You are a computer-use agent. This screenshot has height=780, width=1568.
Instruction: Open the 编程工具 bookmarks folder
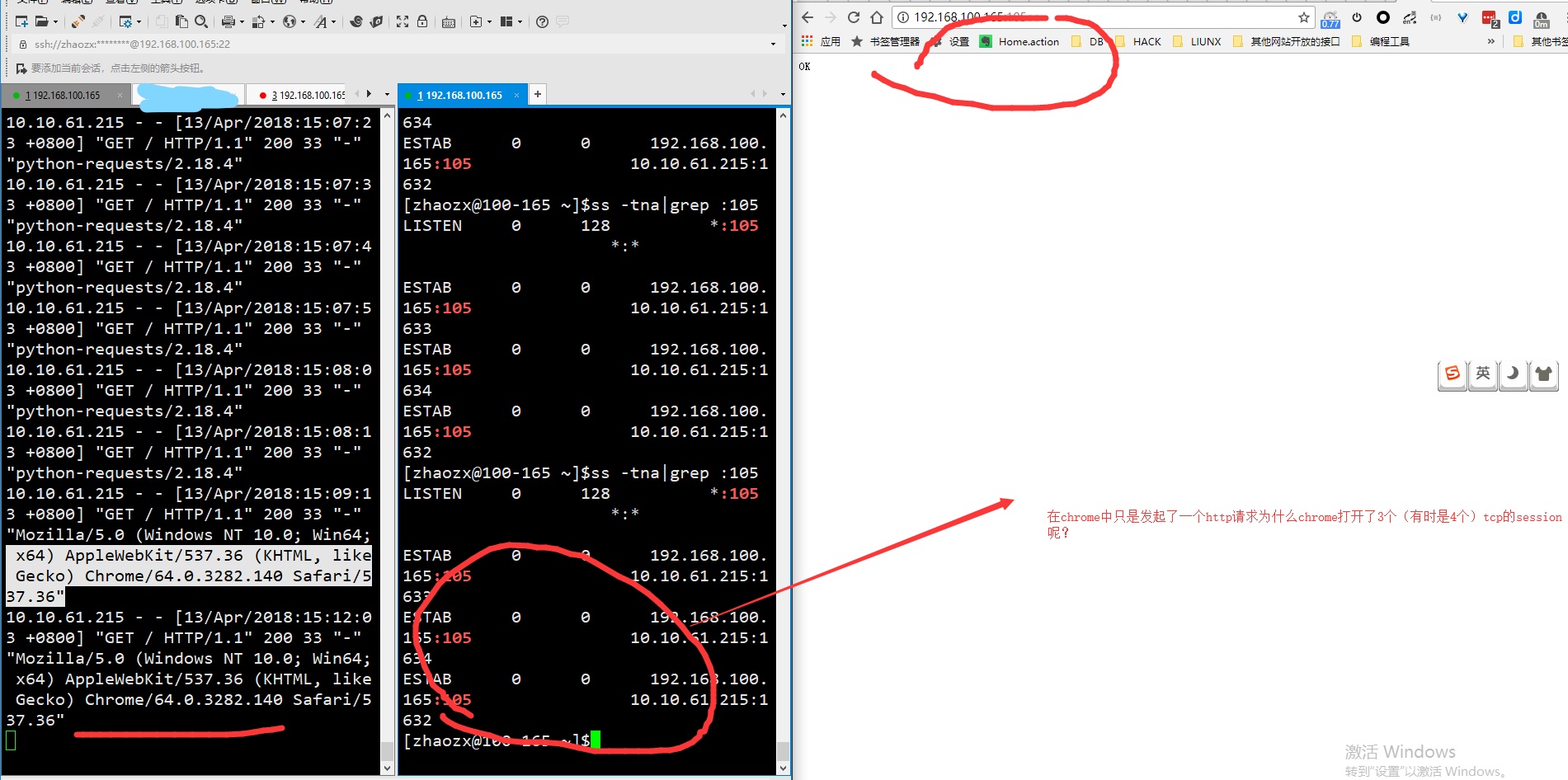(1381, 41)
